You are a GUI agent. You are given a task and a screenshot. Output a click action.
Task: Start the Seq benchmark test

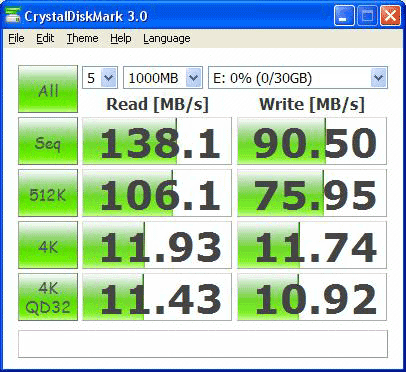(x=48, y=141)
